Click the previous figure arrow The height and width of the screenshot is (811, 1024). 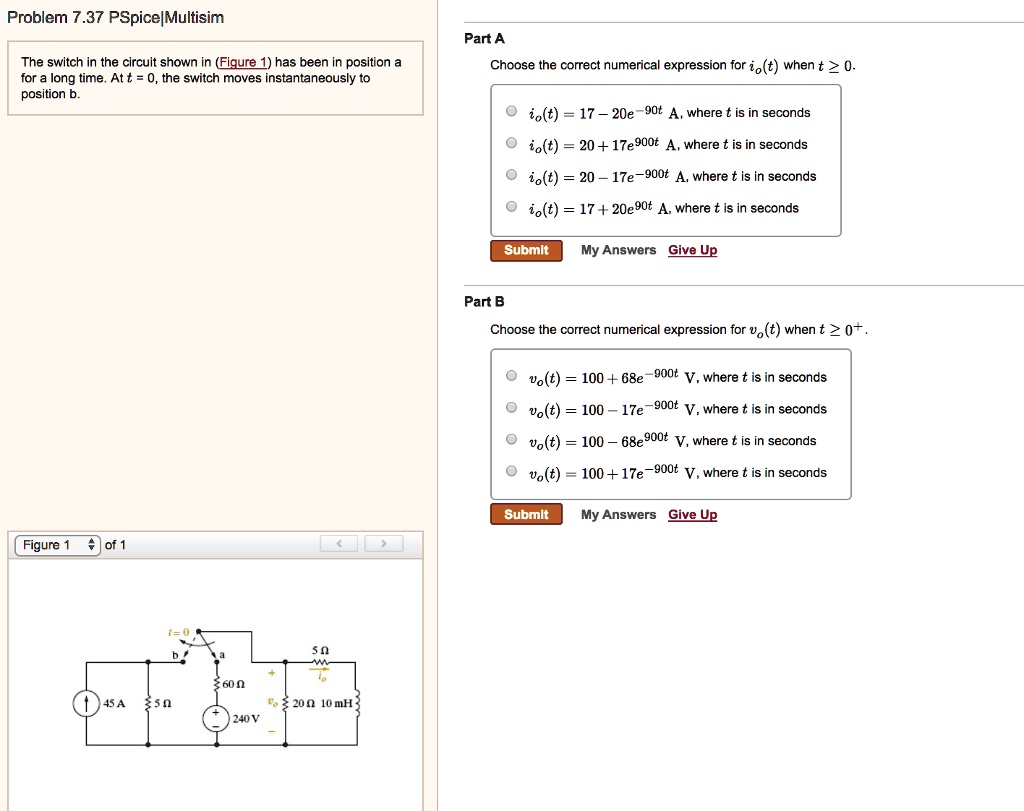coord(339,544)
